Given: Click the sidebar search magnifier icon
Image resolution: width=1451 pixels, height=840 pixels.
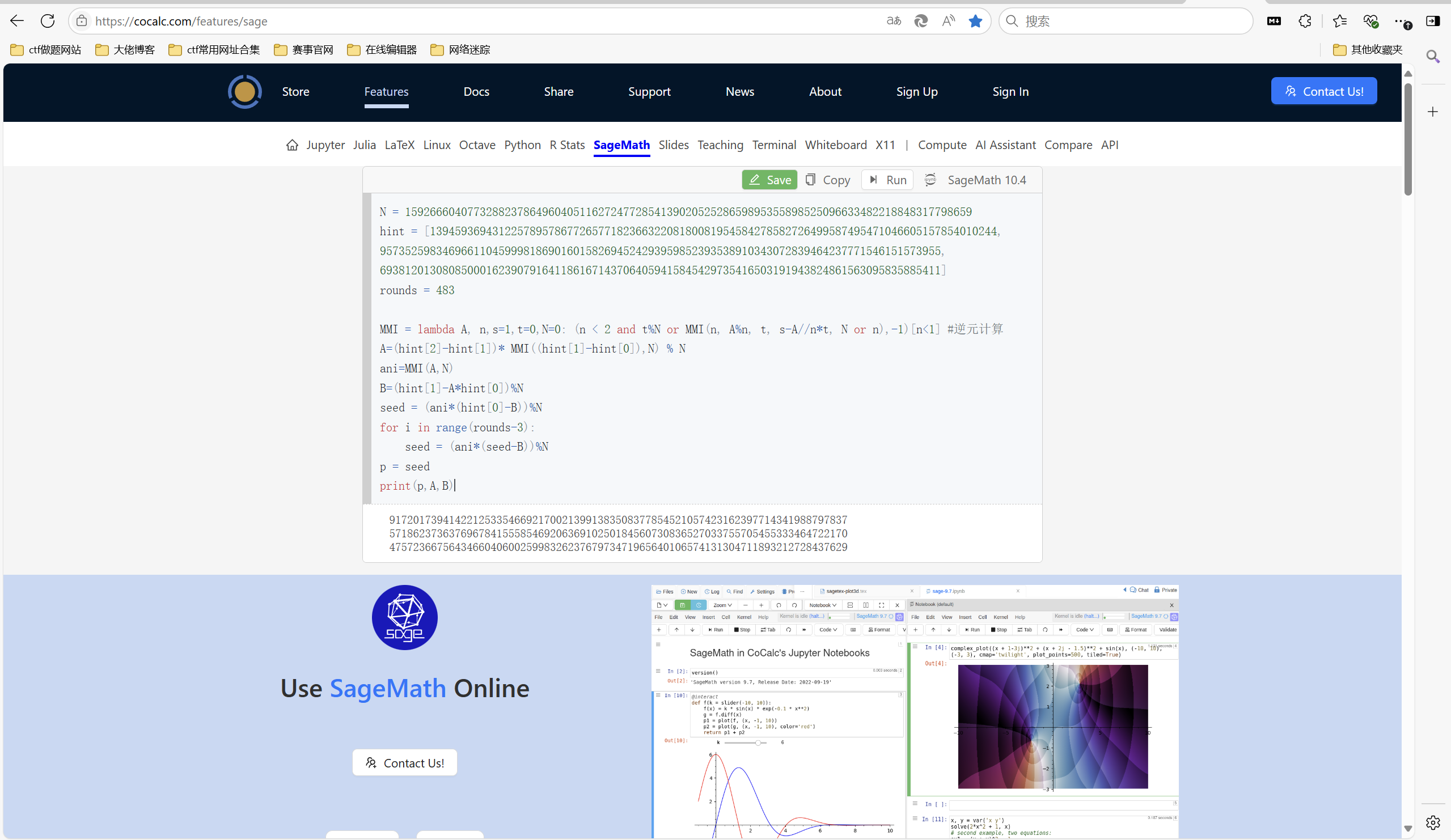Looking at the screenshot, I should tap(1433, 56).
